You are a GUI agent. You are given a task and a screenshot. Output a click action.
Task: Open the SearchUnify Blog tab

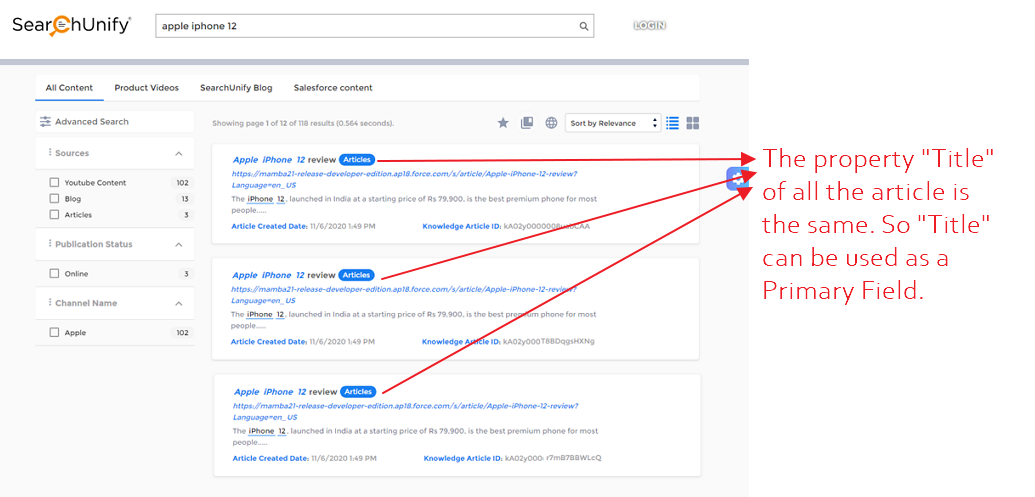(x=236, y=88)
